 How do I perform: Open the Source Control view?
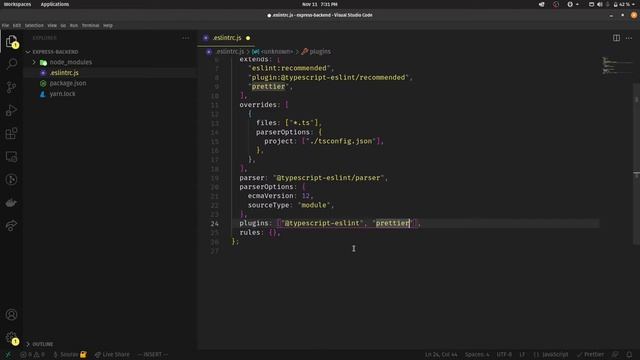pos(11,87)
